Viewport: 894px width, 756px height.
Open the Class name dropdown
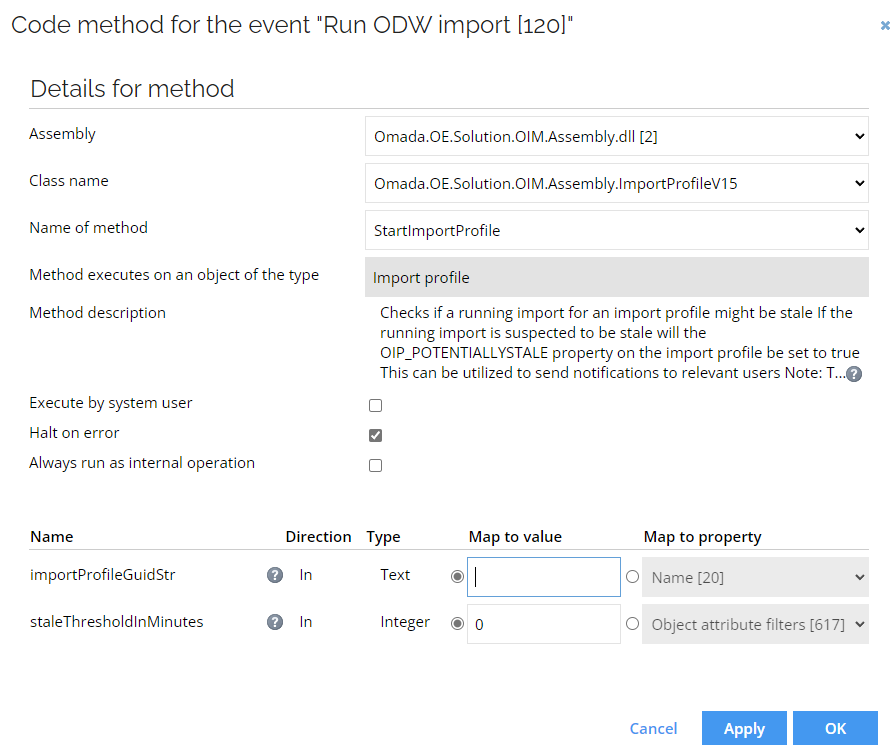[617, 183]
